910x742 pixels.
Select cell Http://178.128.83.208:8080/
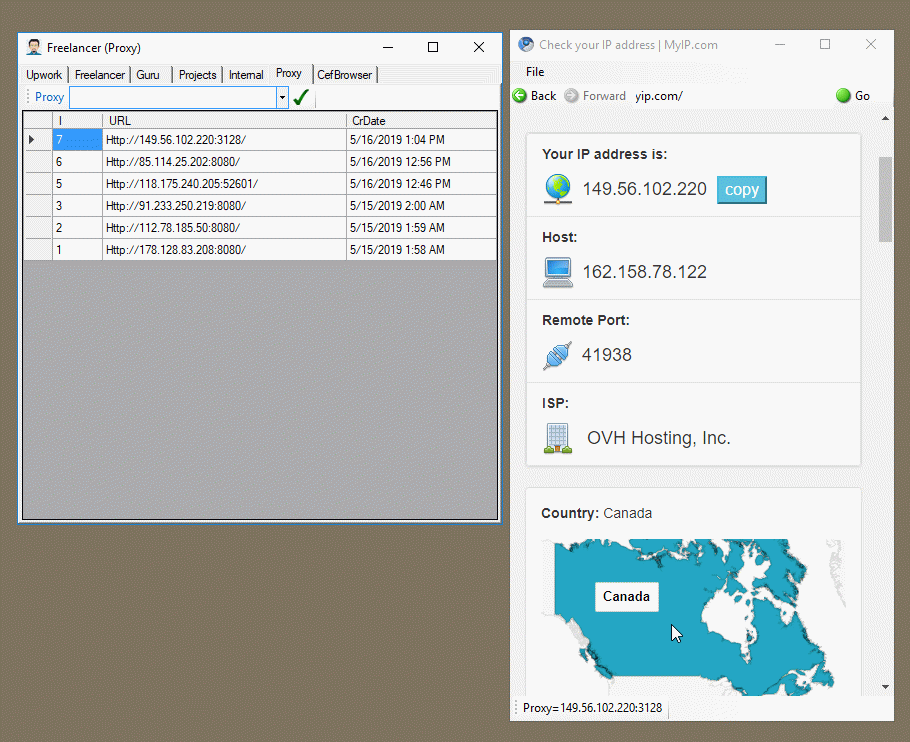click(x=225, y=250)
